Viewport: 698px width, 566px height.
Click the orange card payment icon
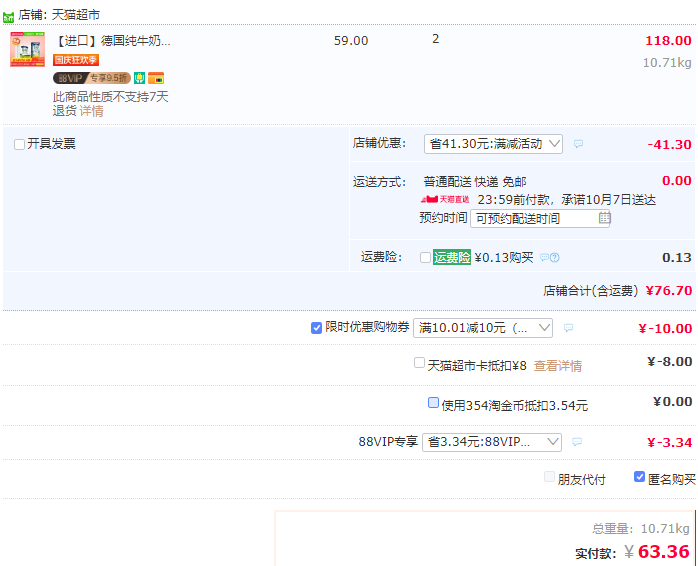coord(156,78)
